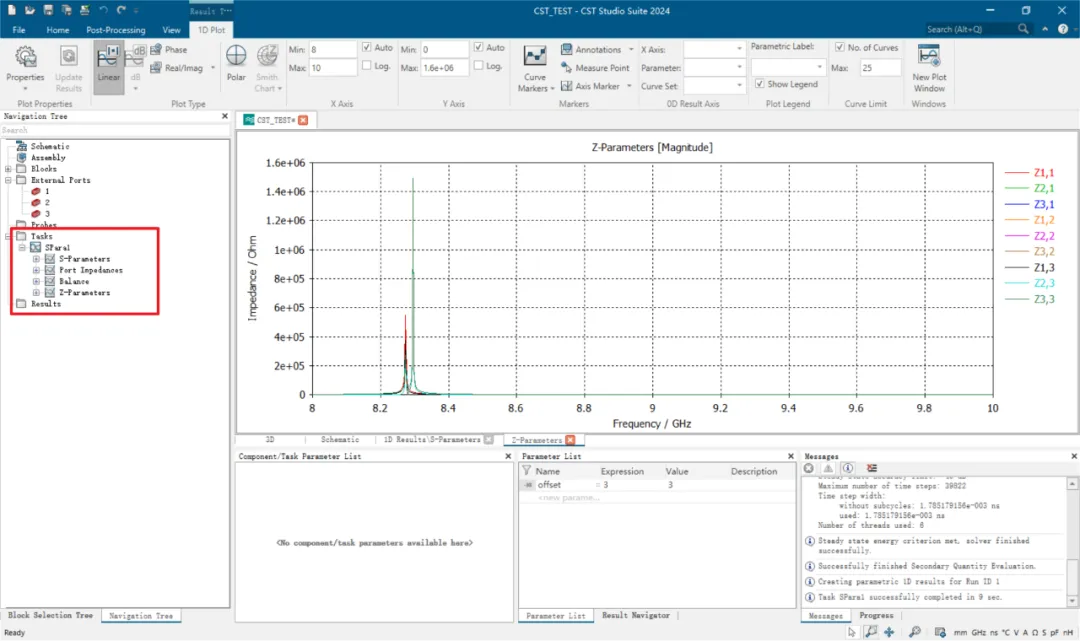
Task: Toggle X Axis Auto checkbox
Action: pyautogui.click(x=366, y=48)
